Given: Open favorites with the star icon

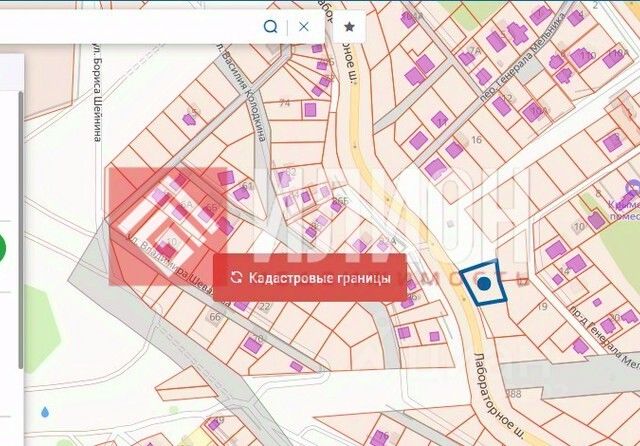Looking at the screenshot, I should pyautogui.click(x=349, y=27).
